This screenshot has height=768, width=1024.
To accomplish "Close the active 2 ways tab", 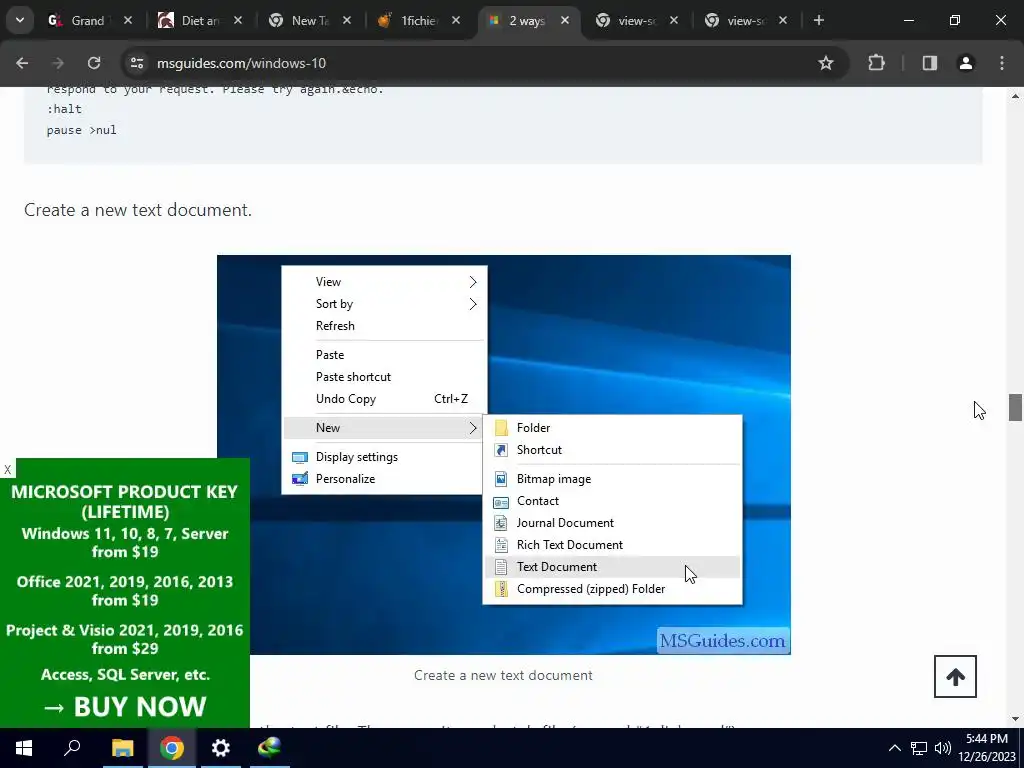I will (x=565, y=20).
